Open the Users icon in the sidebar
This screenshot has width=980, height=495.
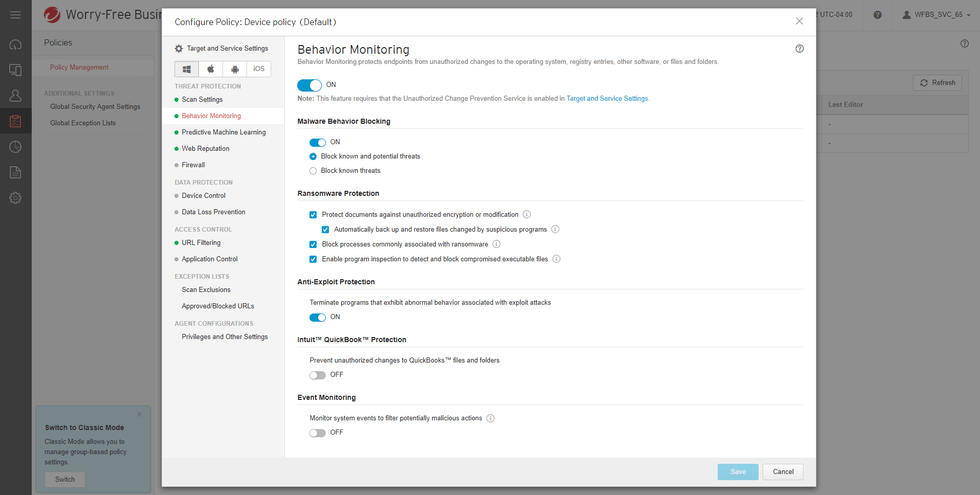16,96
